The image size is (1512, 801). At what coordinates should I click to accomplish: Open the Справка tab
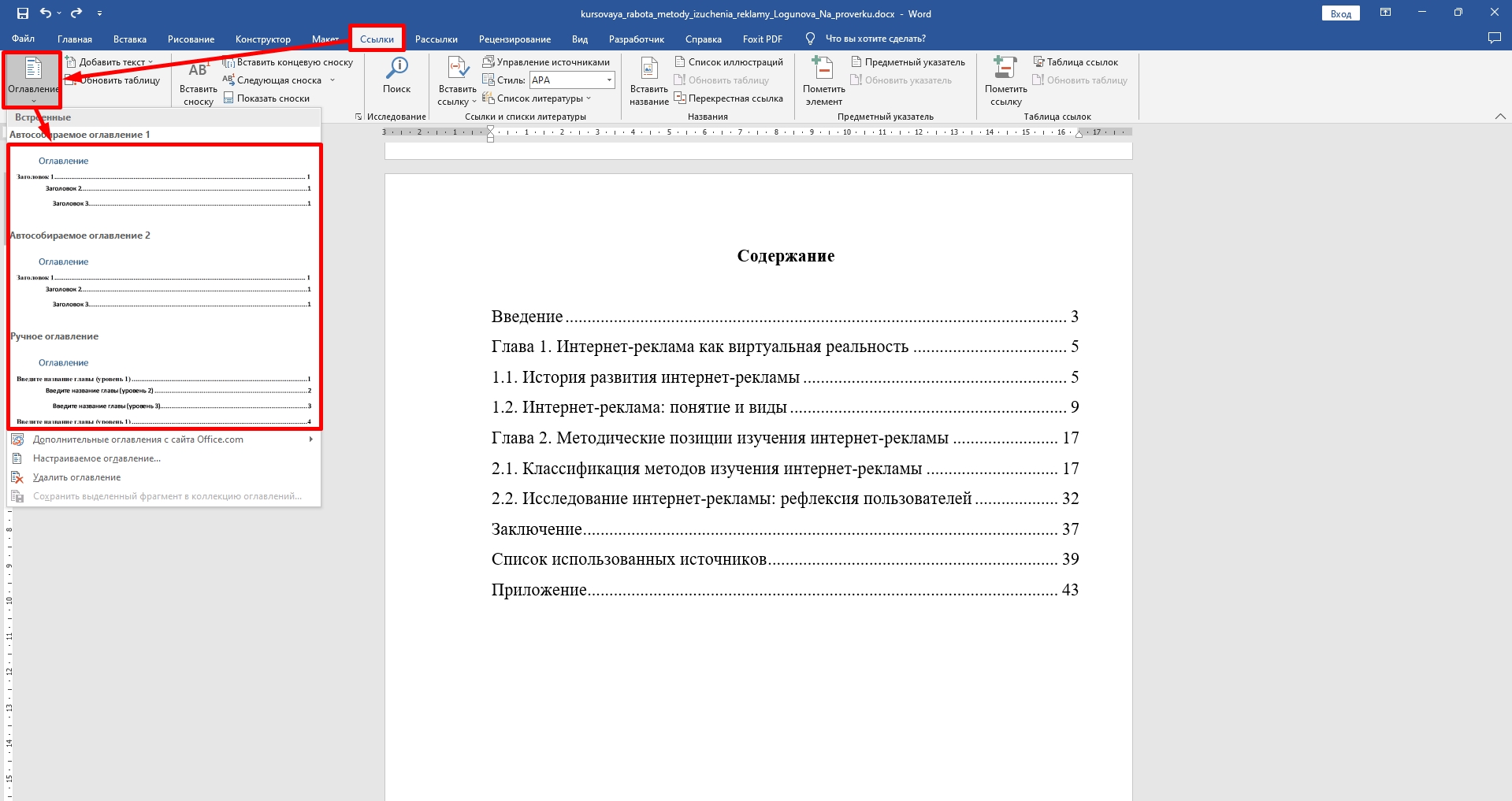point(704,39)
